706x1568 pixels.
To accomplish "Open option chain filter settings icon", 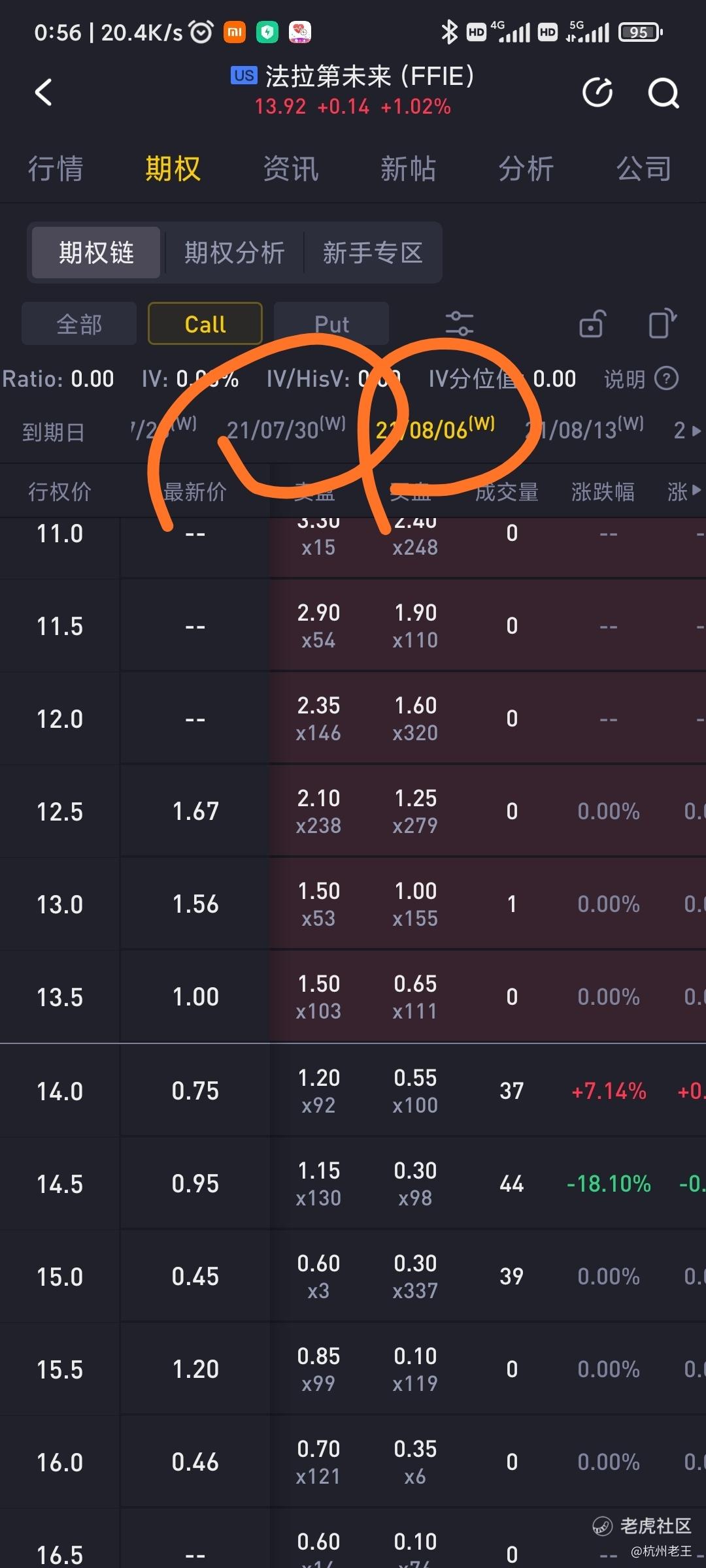I will point(459,323).
